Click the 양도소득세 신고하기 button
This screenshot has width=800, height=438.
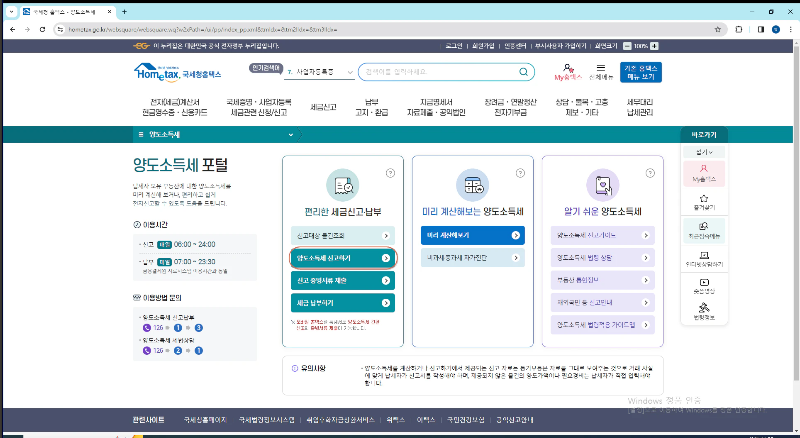343,258
